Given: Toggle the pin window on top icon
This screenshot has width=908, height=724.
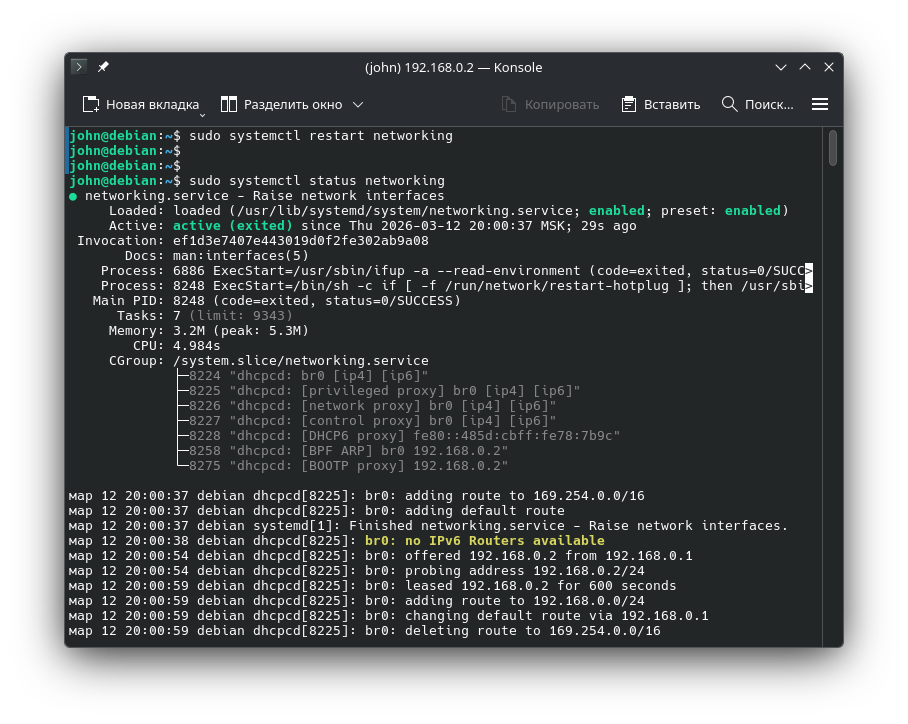Looking at the screenshot, I should (x=103, y=67).
